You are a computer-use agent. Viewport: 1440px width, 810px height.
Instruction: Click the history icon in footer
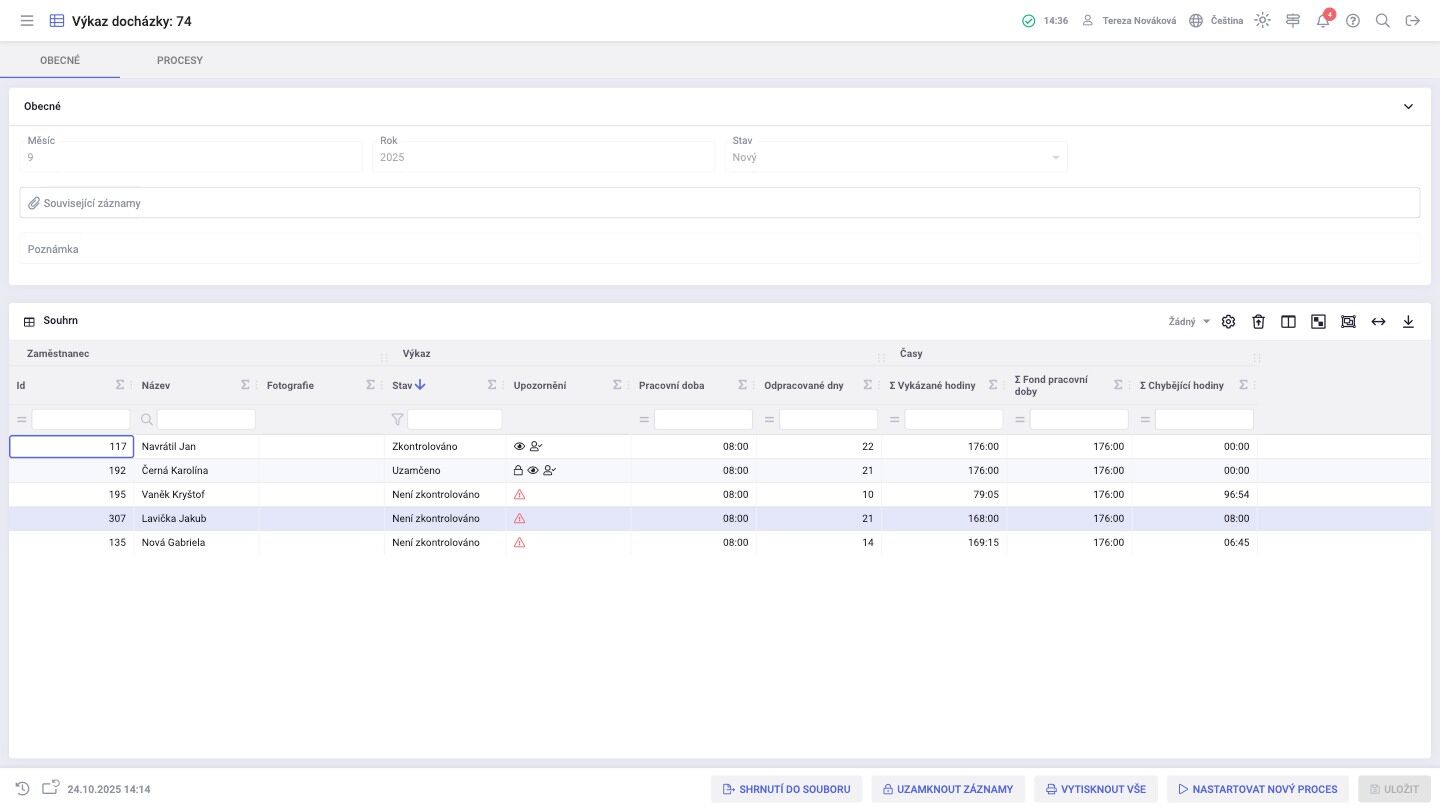pos(23,789)
